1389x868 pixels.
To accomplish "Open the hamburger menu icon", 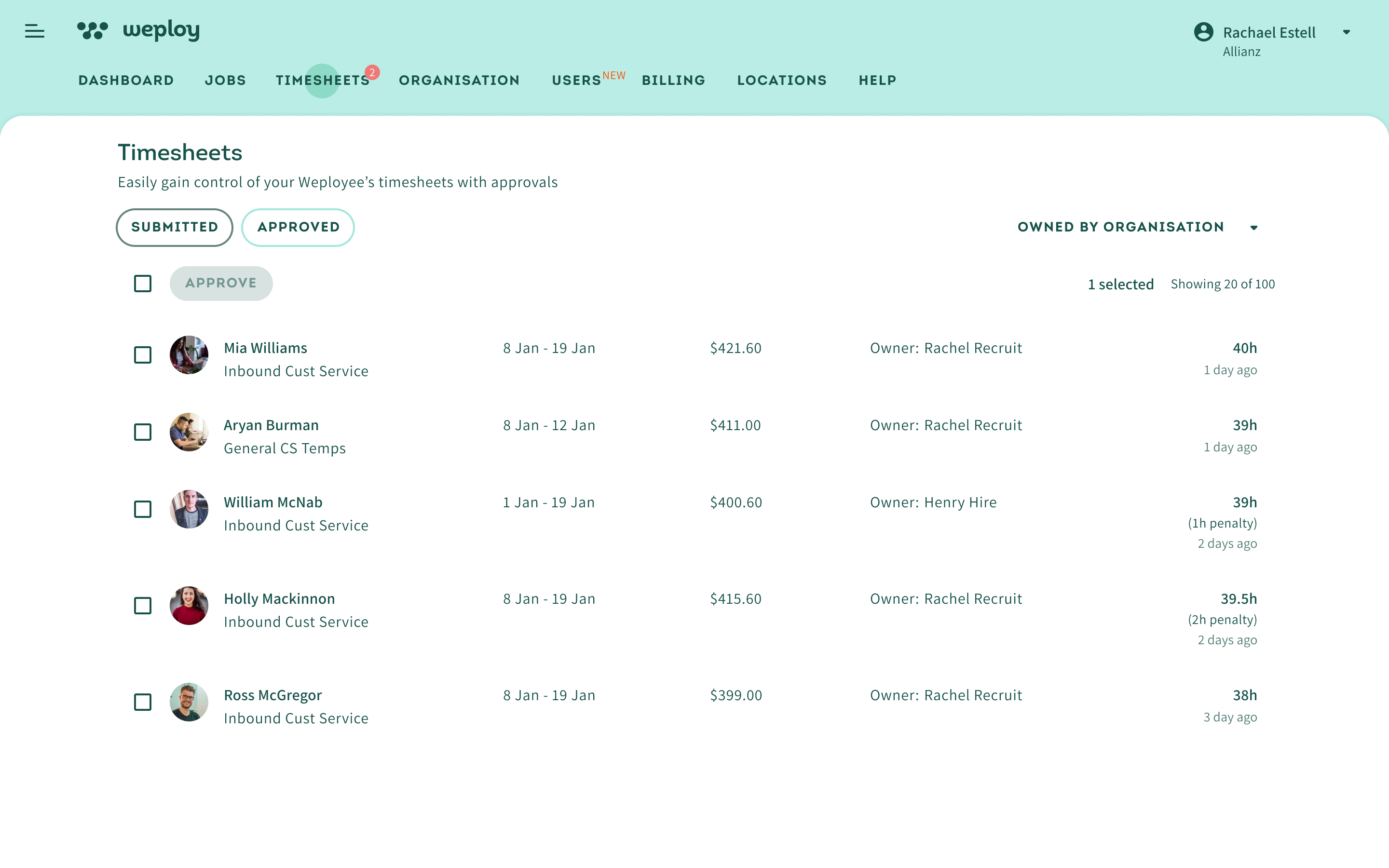I will click(34, 31).
